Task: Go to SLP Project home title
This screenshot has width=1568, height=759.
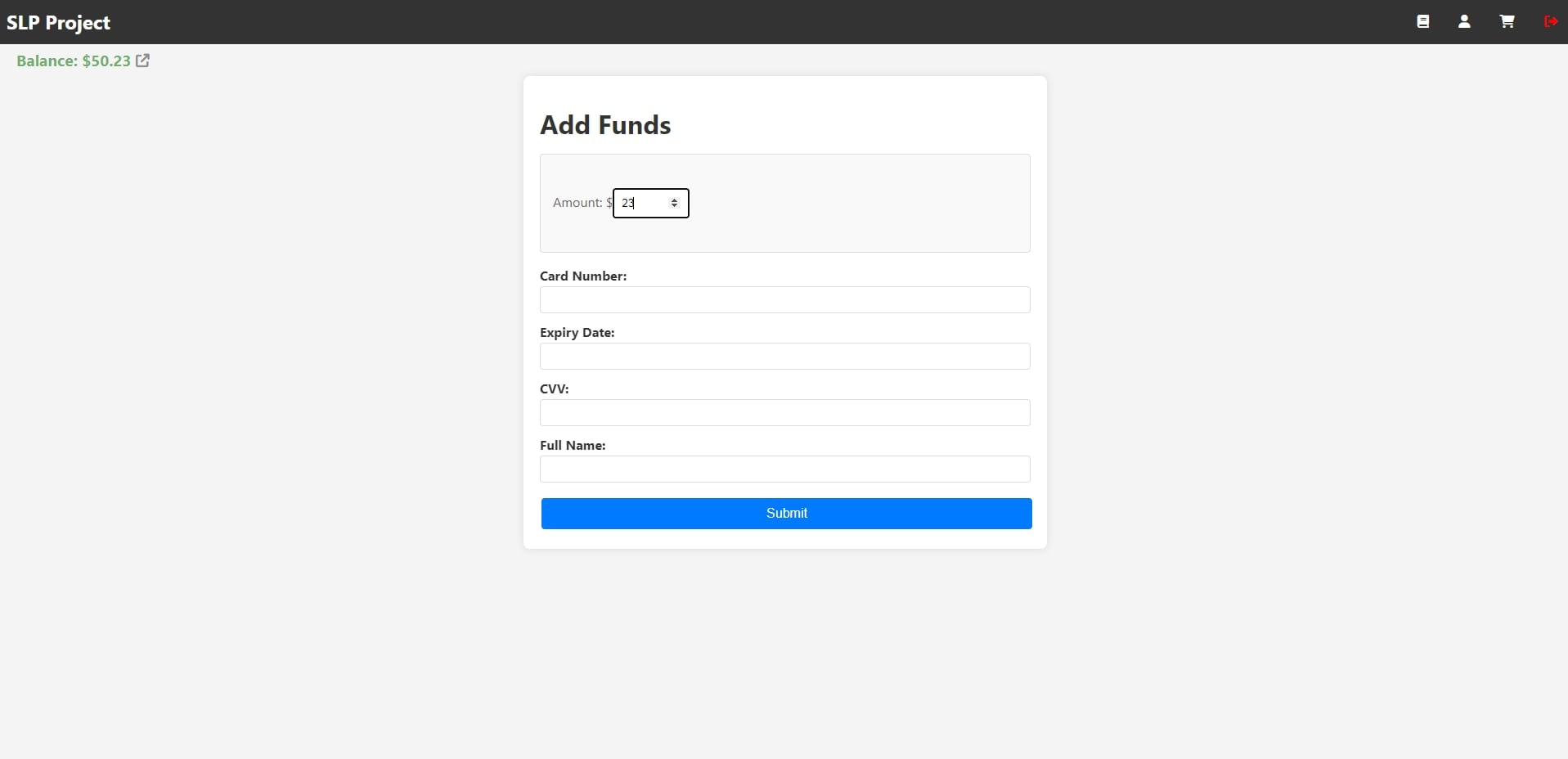Action: [58, 23]
